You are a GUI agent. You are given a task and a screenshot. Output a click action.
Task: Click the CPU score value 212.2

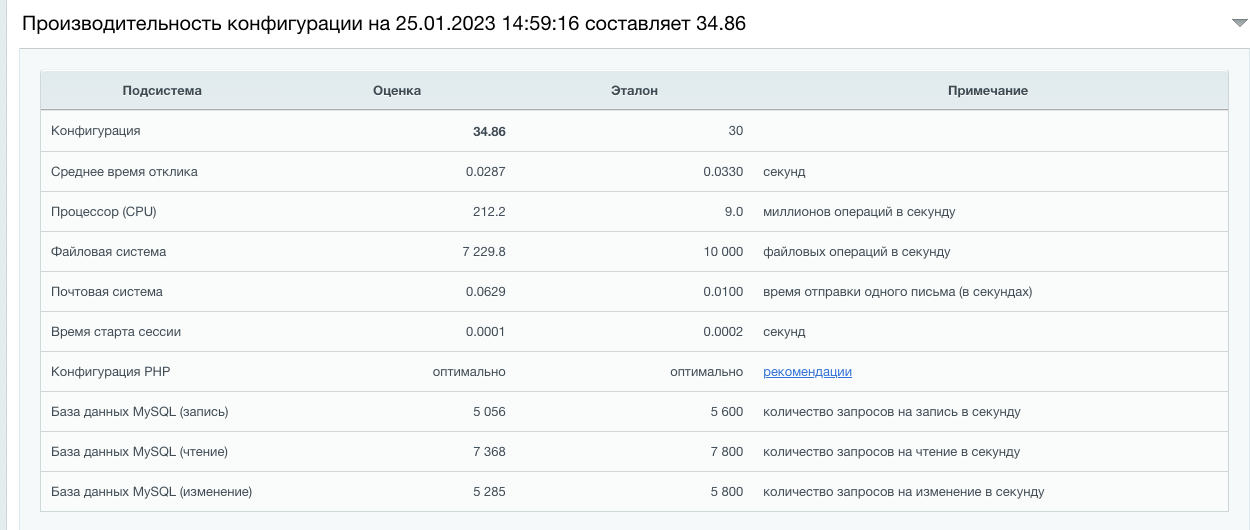(489, 212)
